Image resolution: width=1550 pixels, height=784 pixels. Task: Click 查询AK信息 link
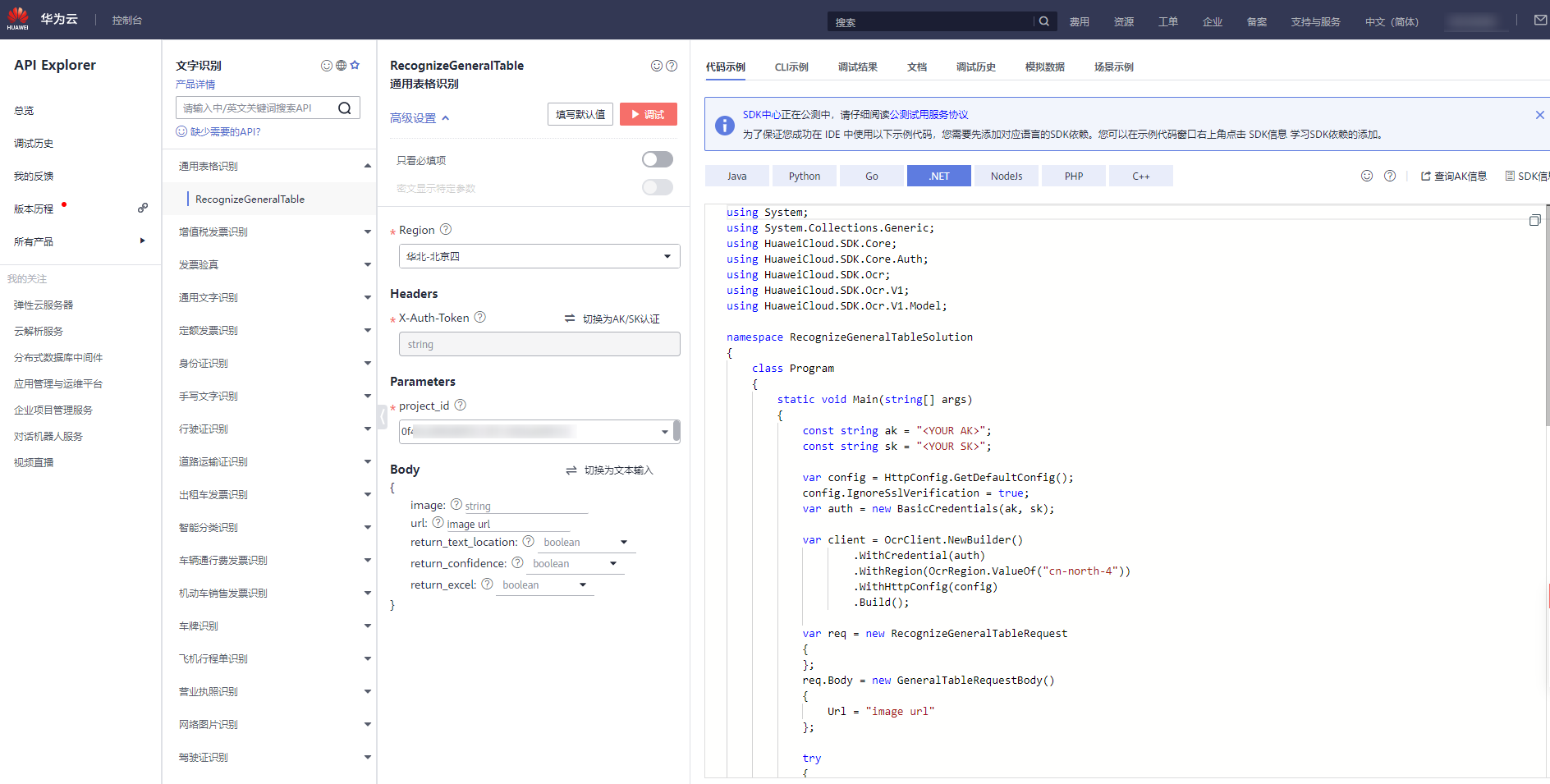click(x=1454, y=176)
